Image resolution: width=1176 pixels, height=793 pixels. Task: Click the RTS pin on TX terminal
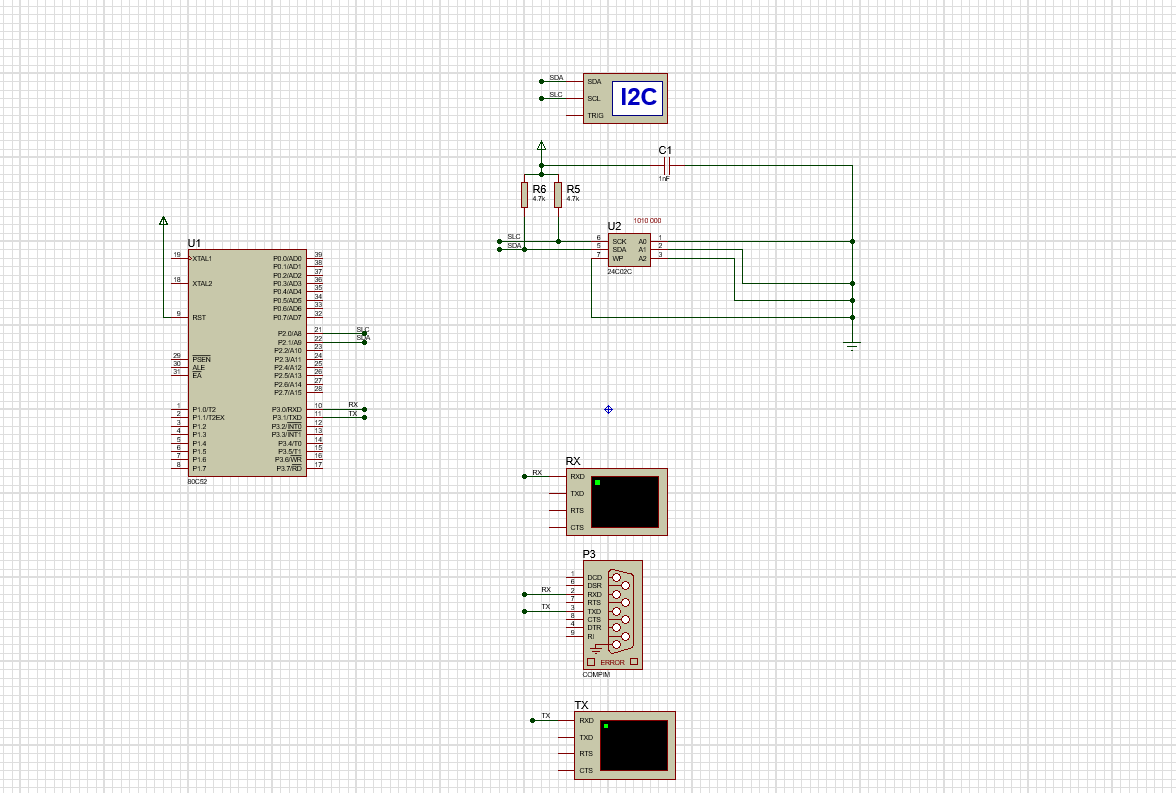[586, 753]
